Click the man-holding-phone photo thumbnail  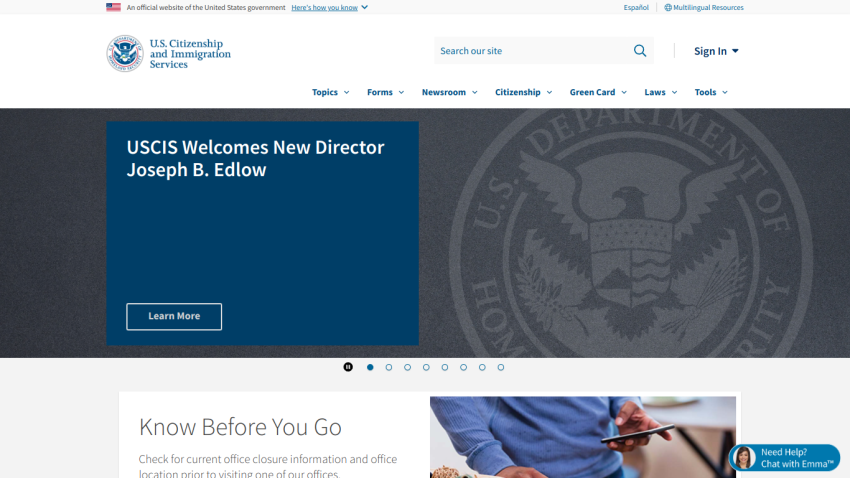(x=583, y=437)
